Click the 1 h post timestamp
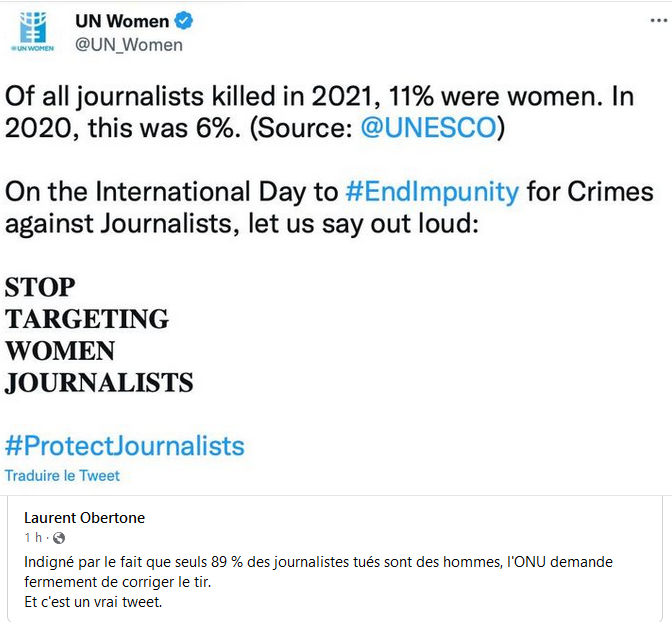672x622 pixels. click(x=33, y=538)
